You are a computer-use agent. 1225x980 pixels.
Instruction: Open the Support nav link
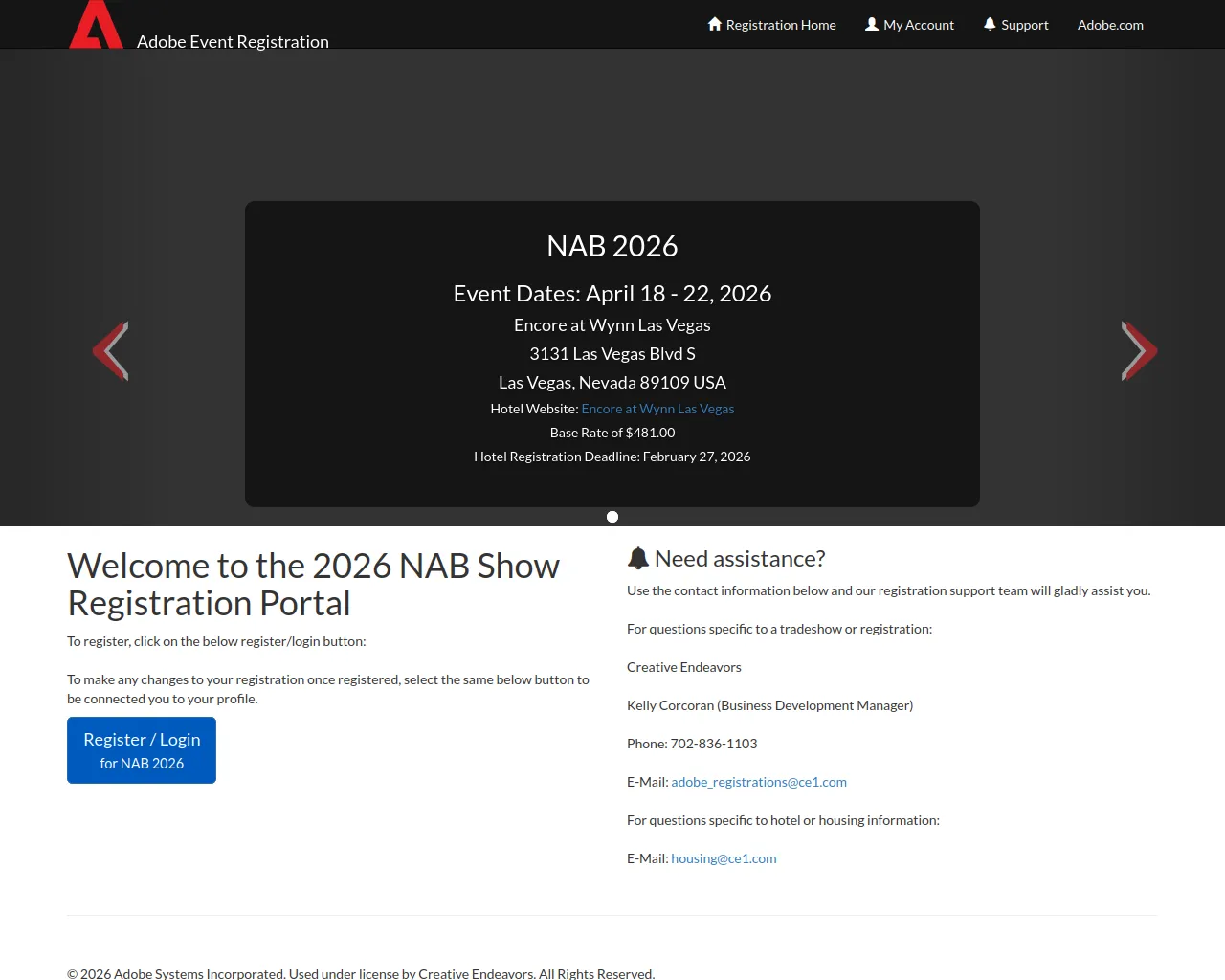(x=1024, y=25)
